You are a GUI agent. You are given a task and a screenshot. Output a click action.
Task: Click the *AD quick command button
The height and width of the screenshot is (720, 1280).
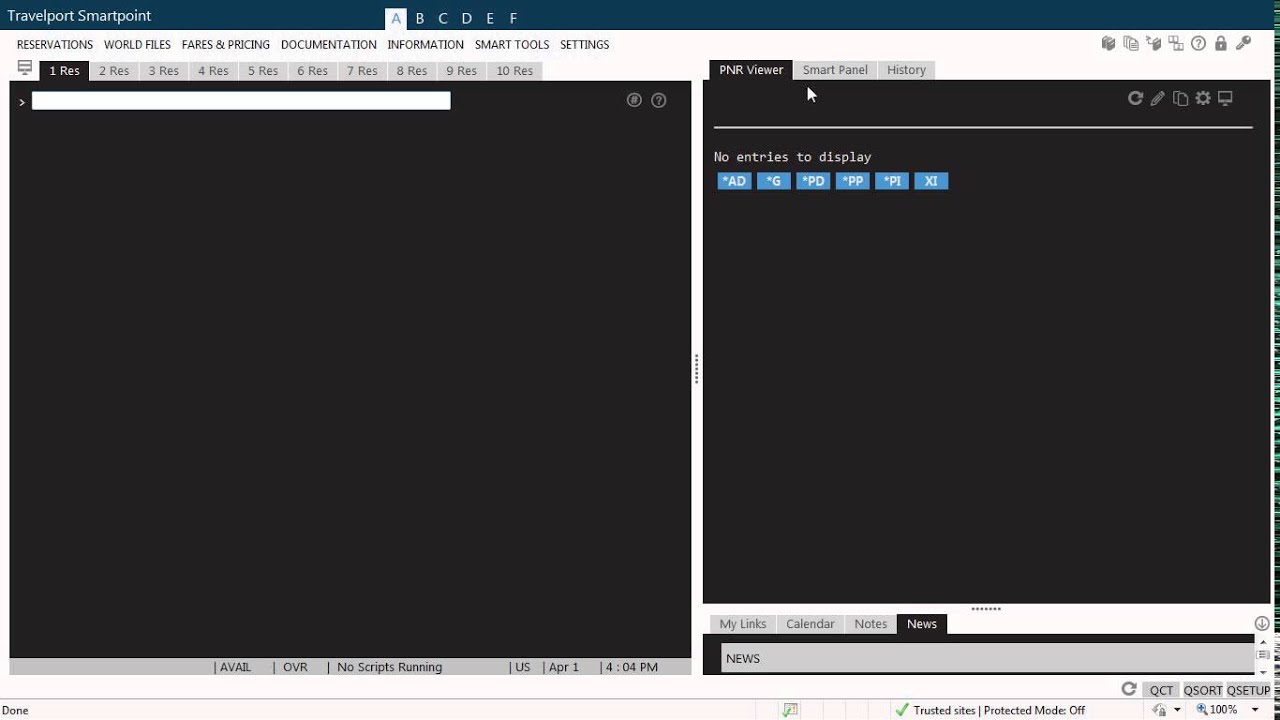point(734,181)
